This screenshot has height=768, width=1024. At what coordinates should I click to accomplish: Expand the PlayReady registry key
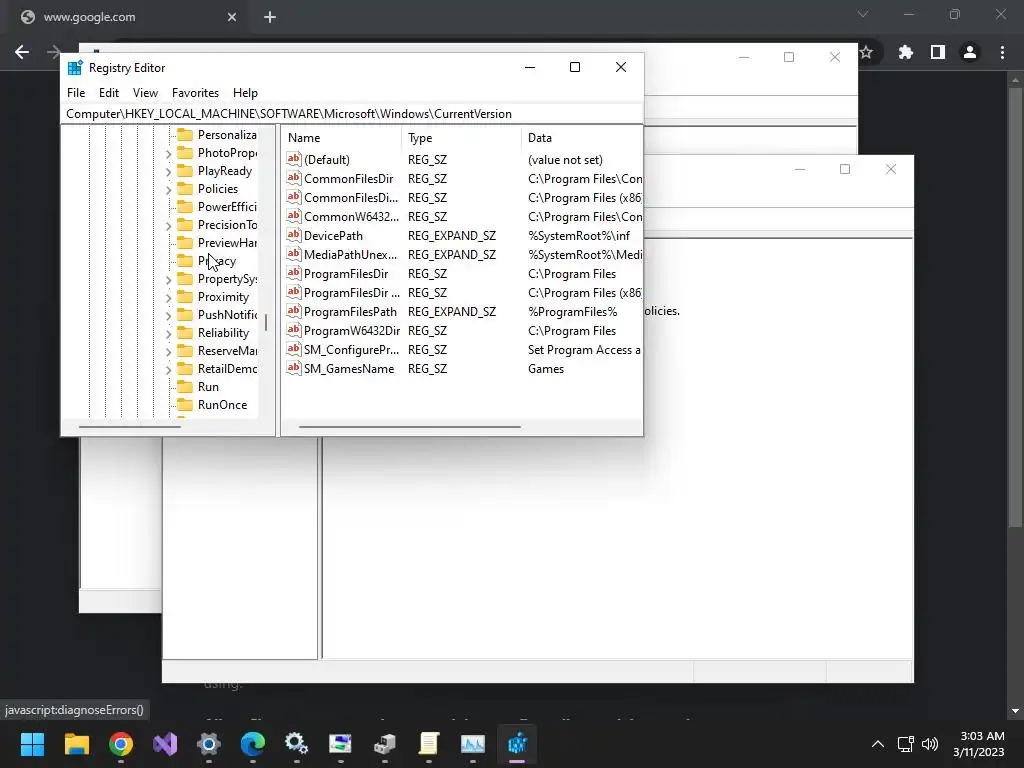pyautogui.click(x=168, y=172)
